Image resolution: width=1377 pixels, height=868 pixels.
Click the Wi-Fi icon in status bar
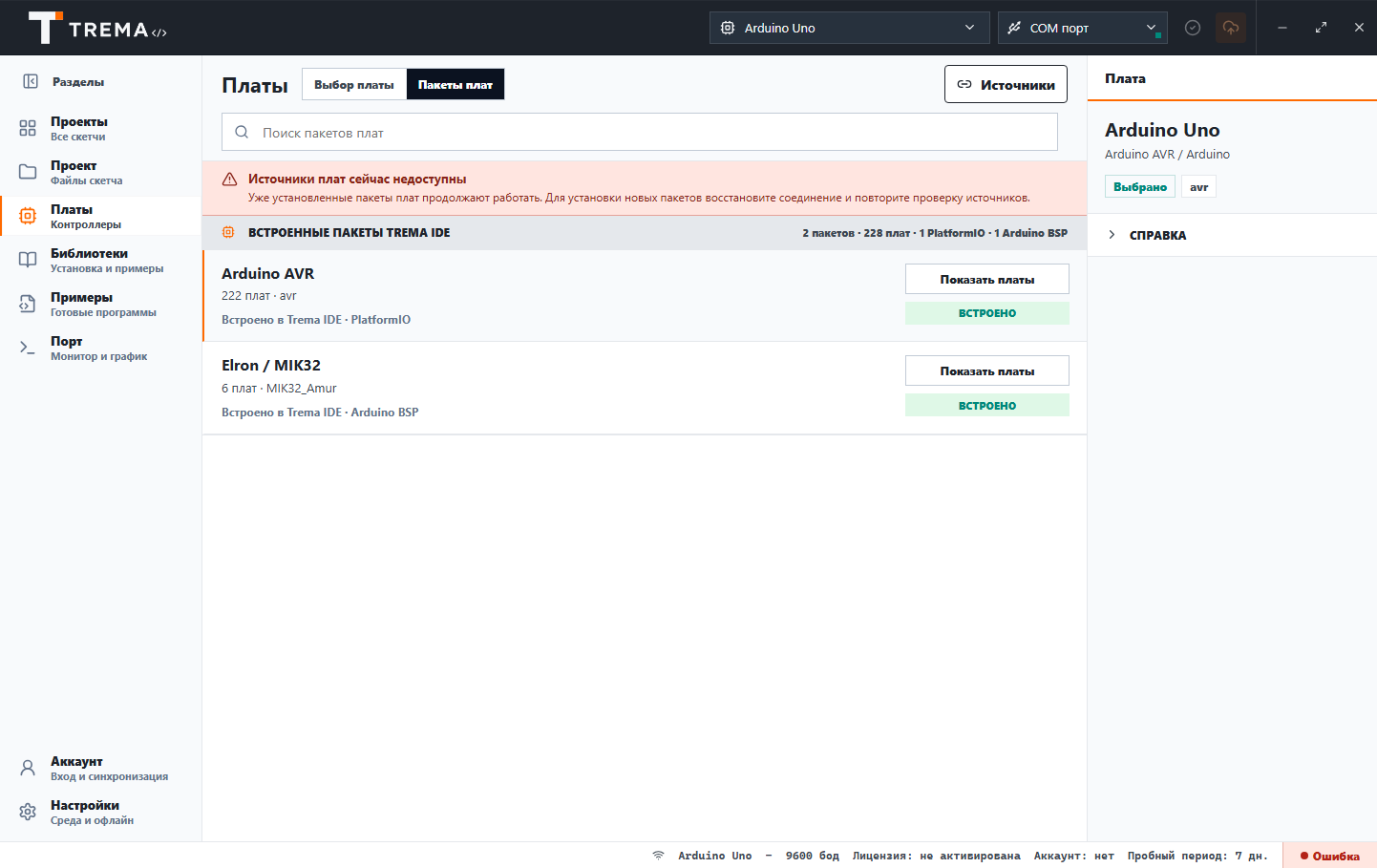pos(658,856)
